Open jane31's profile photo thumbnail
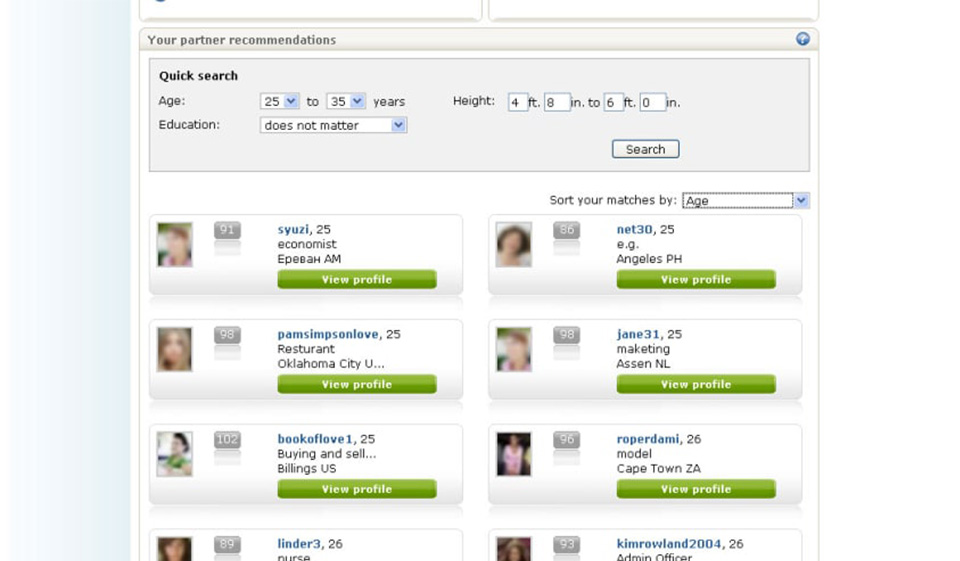The height and width of the screenshot is (561, 960). coord(514,349)
